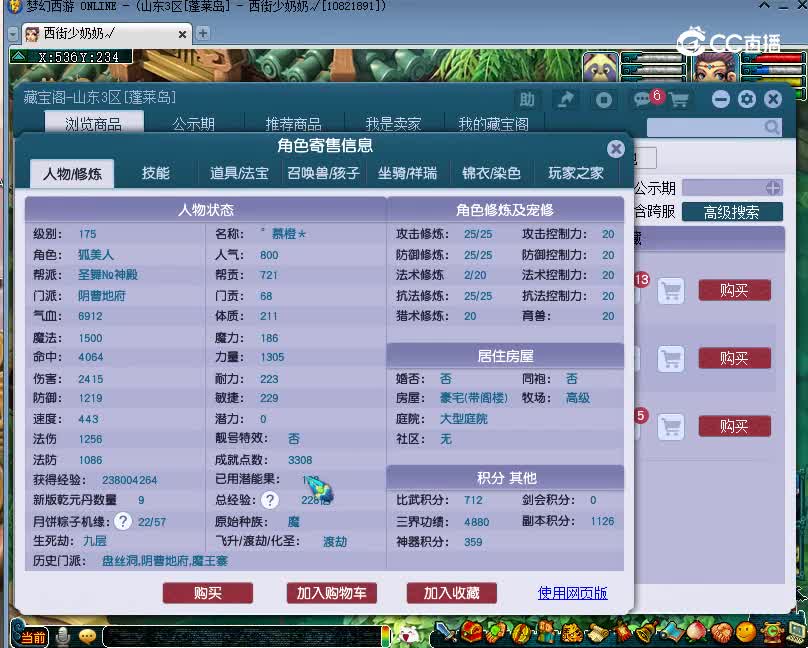Click the orange chat bubble icon in chat bar
The width and height of the screenshot is (808, 648).
point(88,637)
